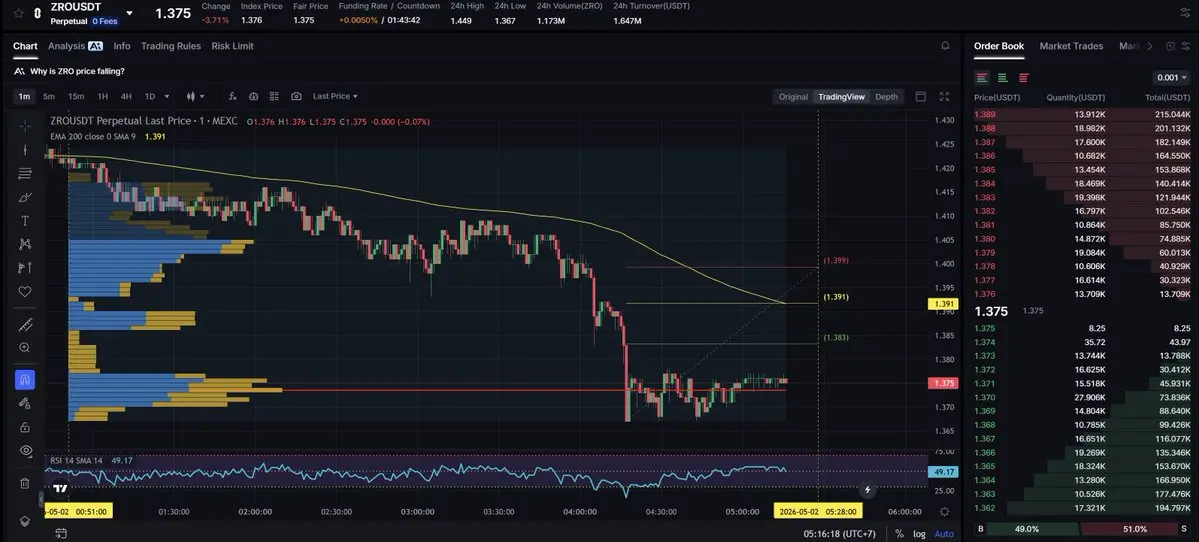The image size is (1199, 542).
Task: Click the zoom in magnifier tool
Action: point(25,348)
